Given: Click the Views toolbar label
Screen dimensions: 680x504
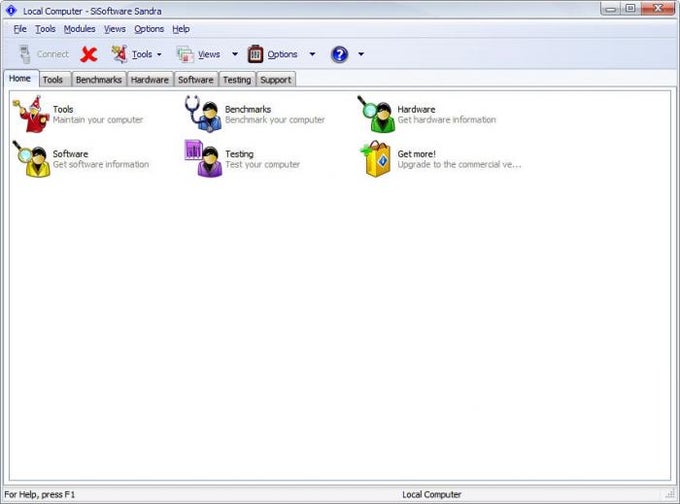Looking at the screenshot, I should coord(209,54).
